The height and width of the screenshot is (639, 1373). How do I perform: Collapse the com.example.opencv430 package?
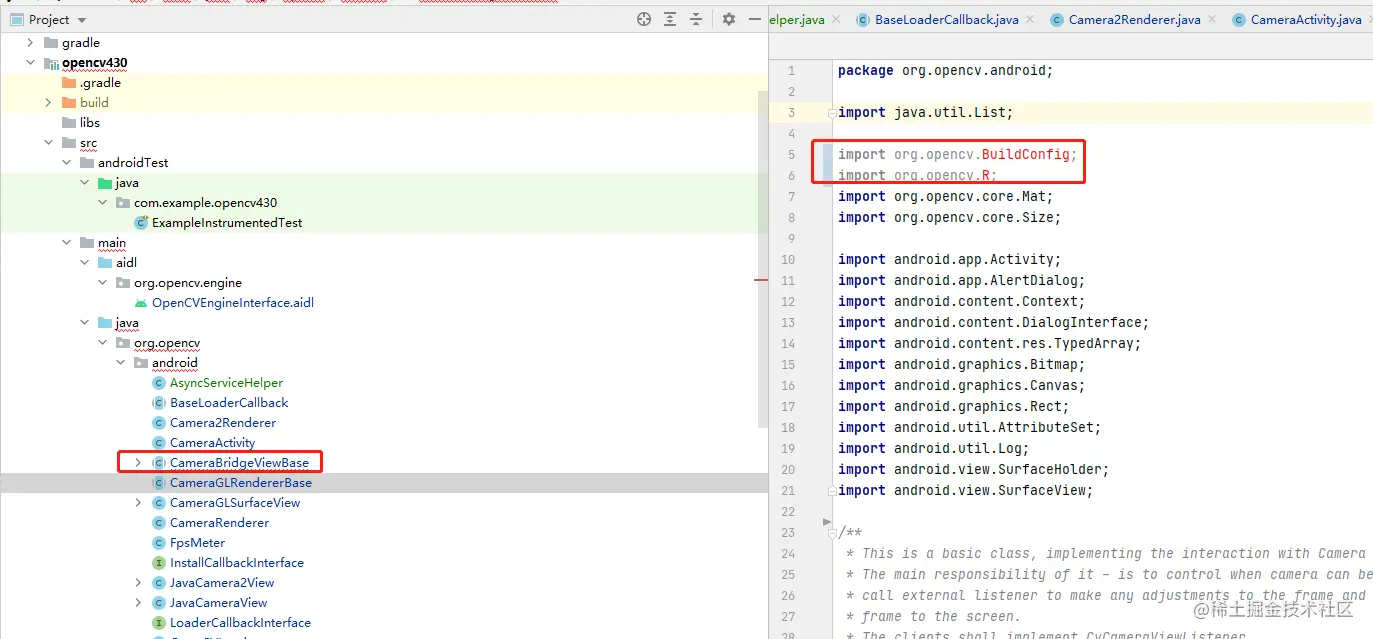(102, 203)
